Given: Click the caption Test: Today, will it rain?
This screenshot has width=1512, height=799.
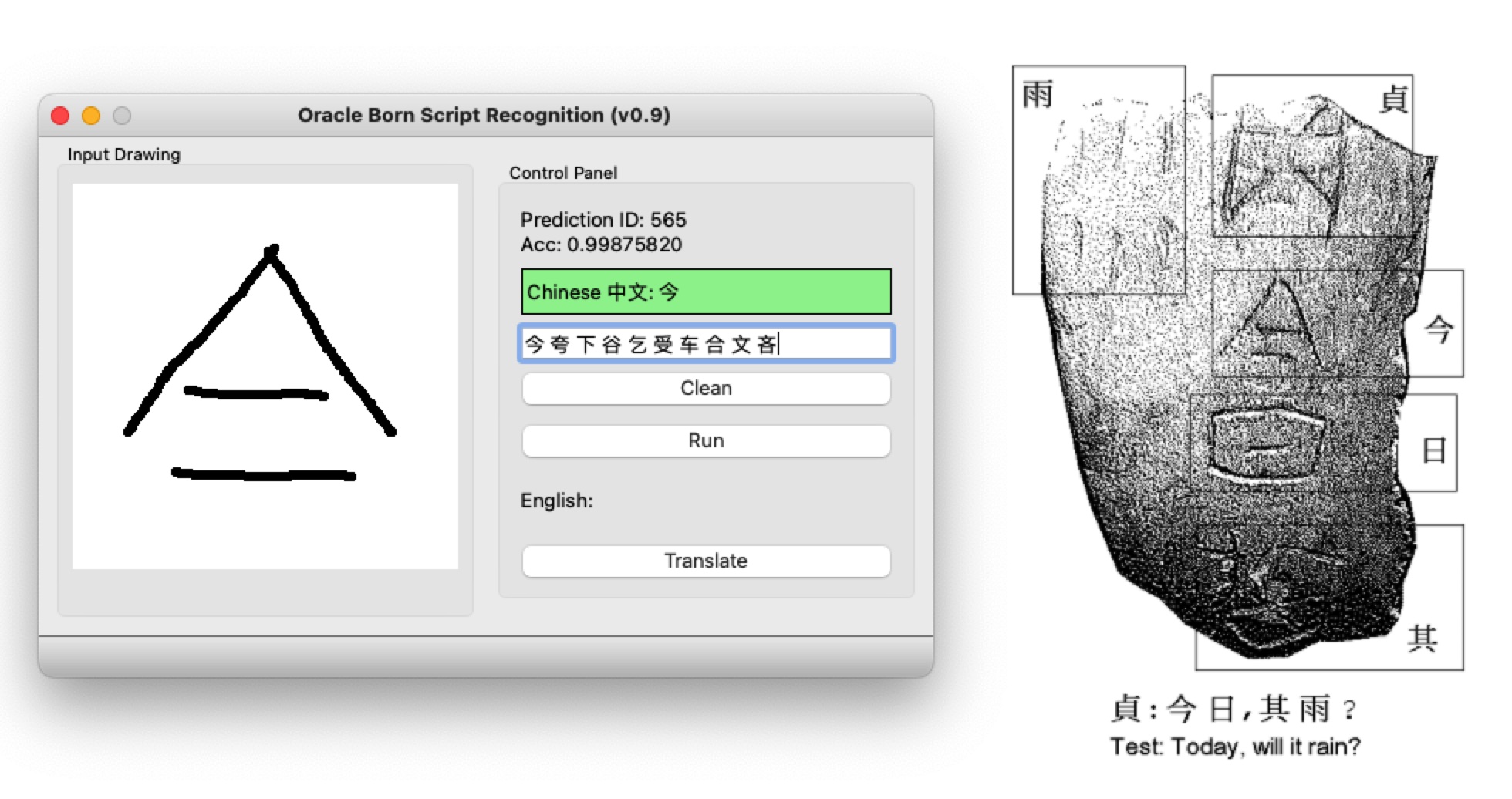Looking at the screenshot, I should 1237,747.
